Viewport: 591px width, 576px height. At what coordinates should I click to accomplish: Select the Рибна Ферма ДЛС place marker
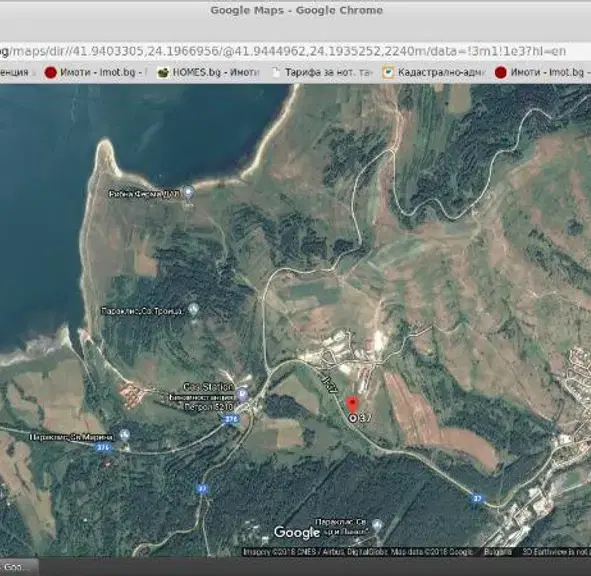coord(188,193)
